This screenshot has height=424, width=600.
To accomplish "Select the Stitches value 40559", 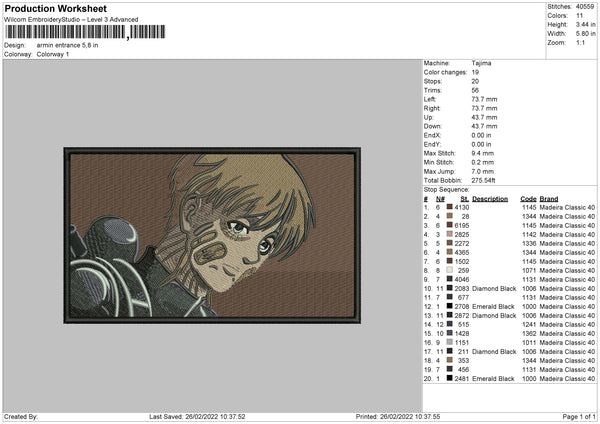I will 585,7.
